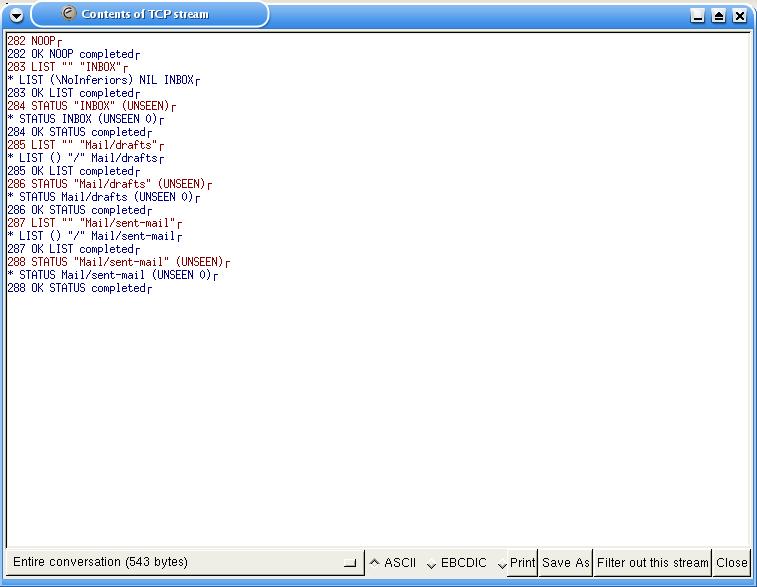Click the "* STATUS Mail/drafts (UNSEEN 0)" response
757x587 pixels.
(100, 197)
